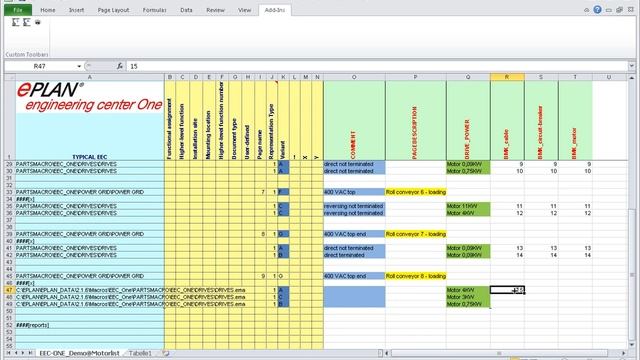Click the select-all corner of the grid

(9, 77)
